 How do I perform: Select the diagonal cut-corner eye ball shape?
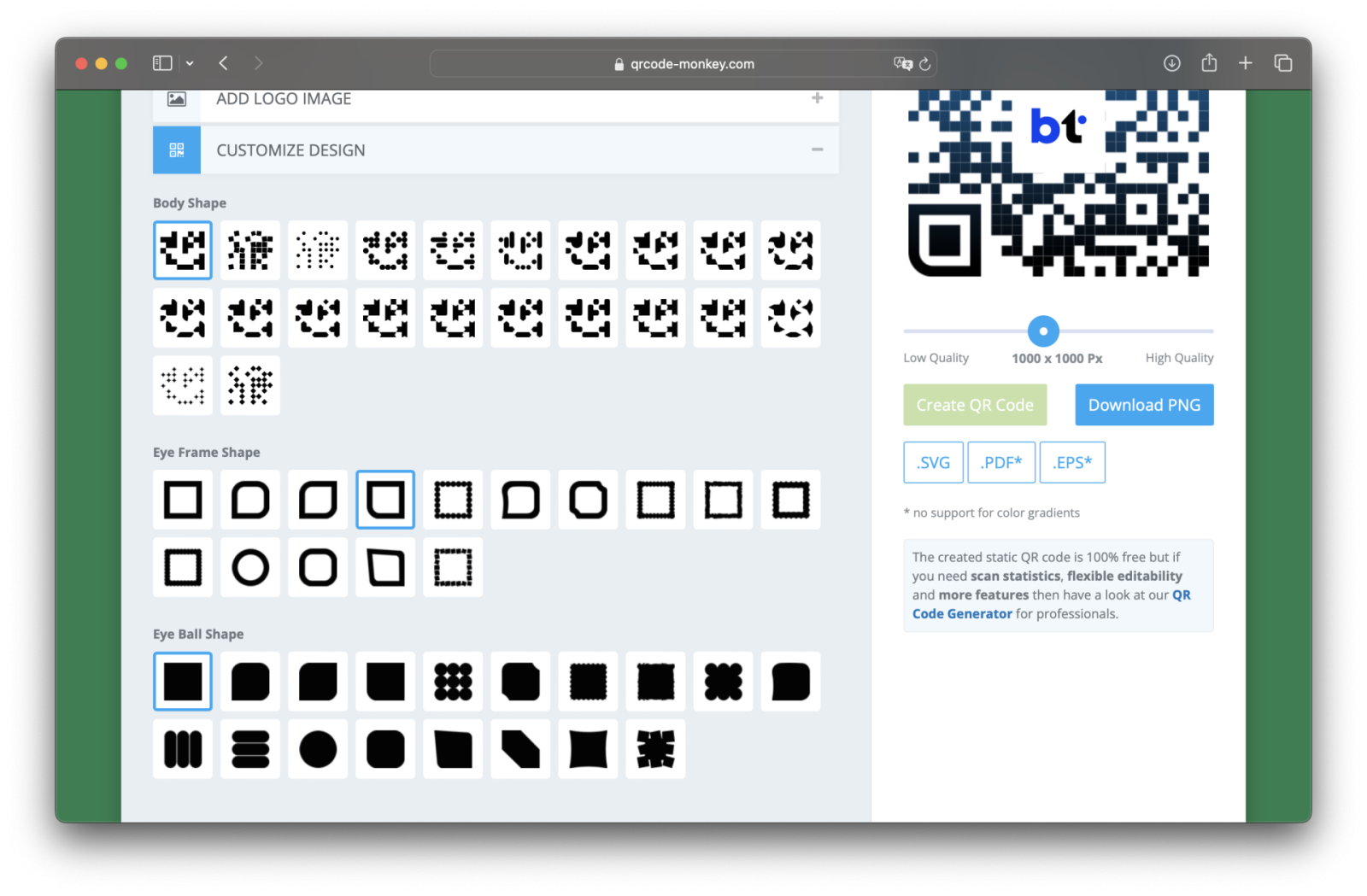pos(520,749)
